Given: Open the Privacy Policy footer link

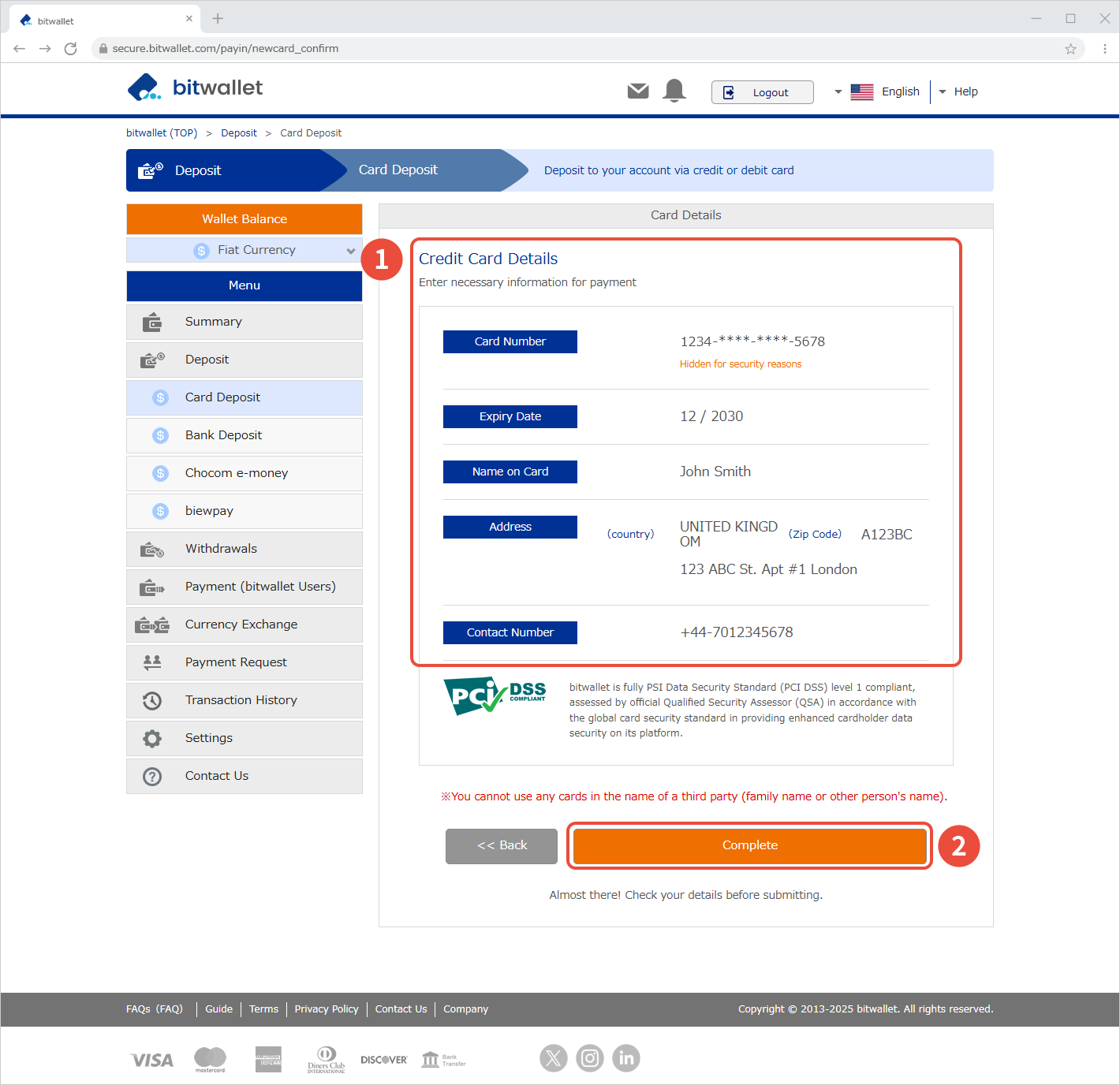Looking at the screenshot, I should pyautogui.click(x=327, y=1009).
